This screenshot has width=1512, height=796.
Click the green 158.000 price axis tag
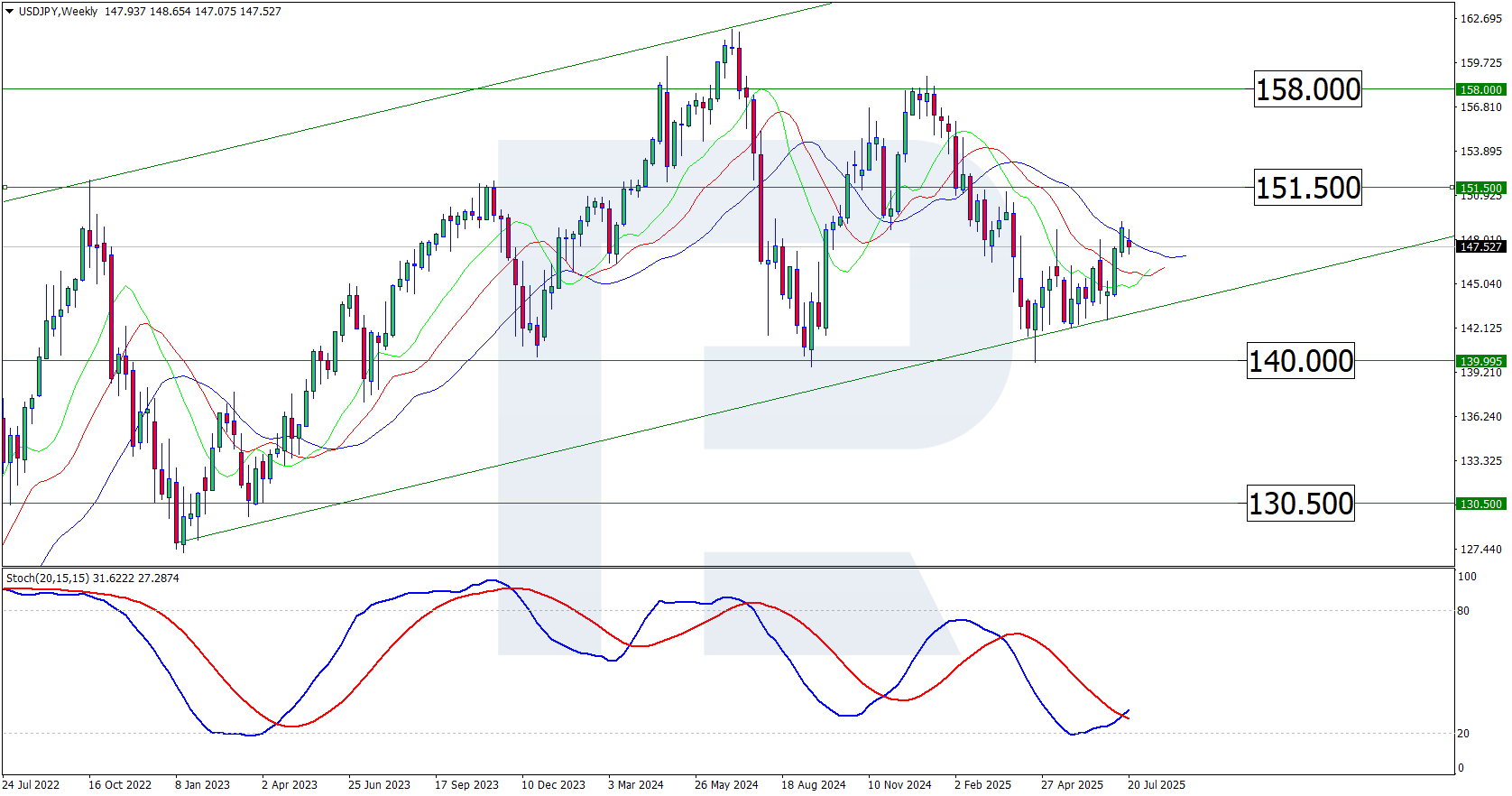1480,89
